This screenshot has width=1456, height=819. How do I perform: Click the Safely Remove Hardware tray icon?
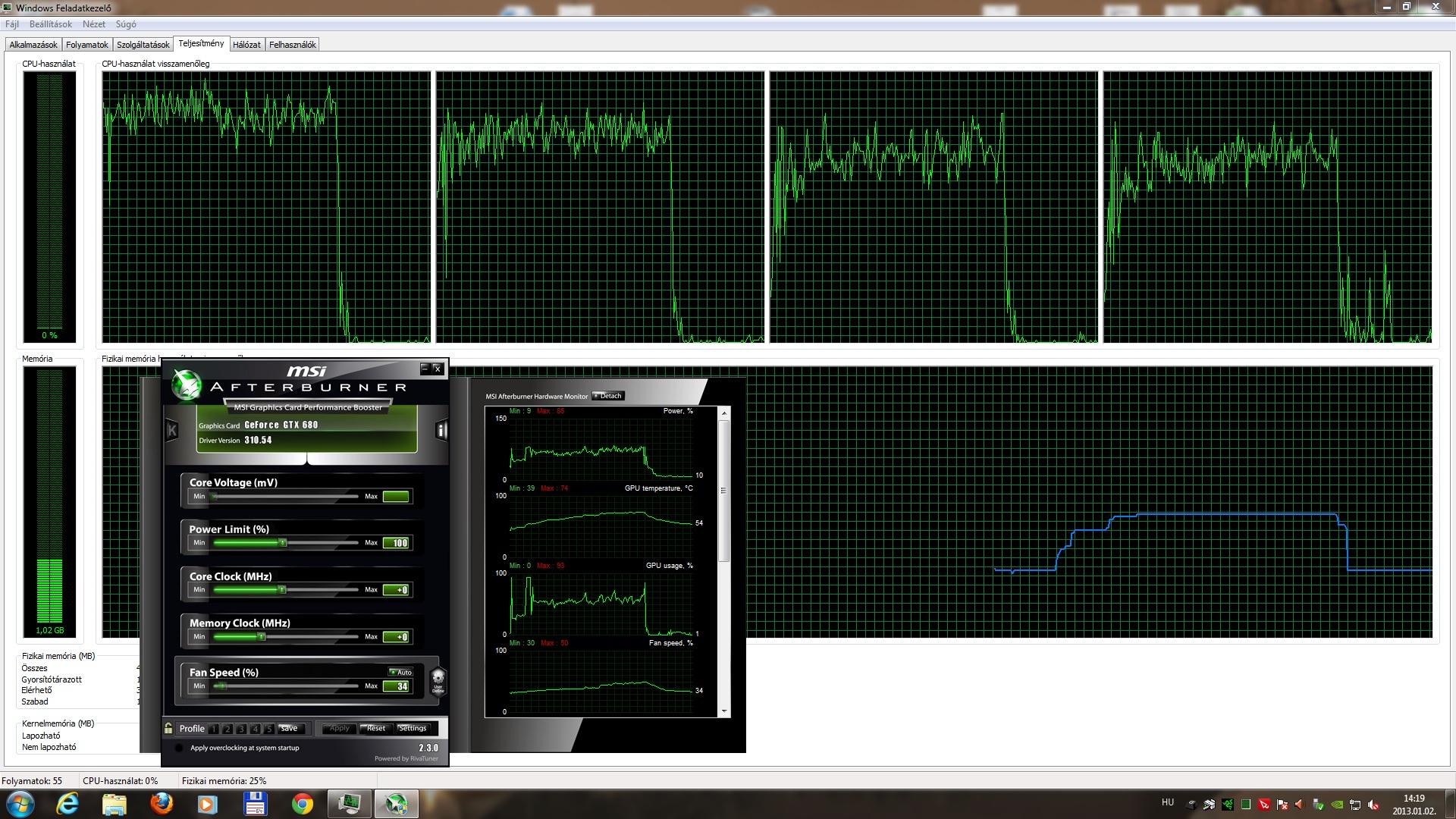click(1318, 805)
